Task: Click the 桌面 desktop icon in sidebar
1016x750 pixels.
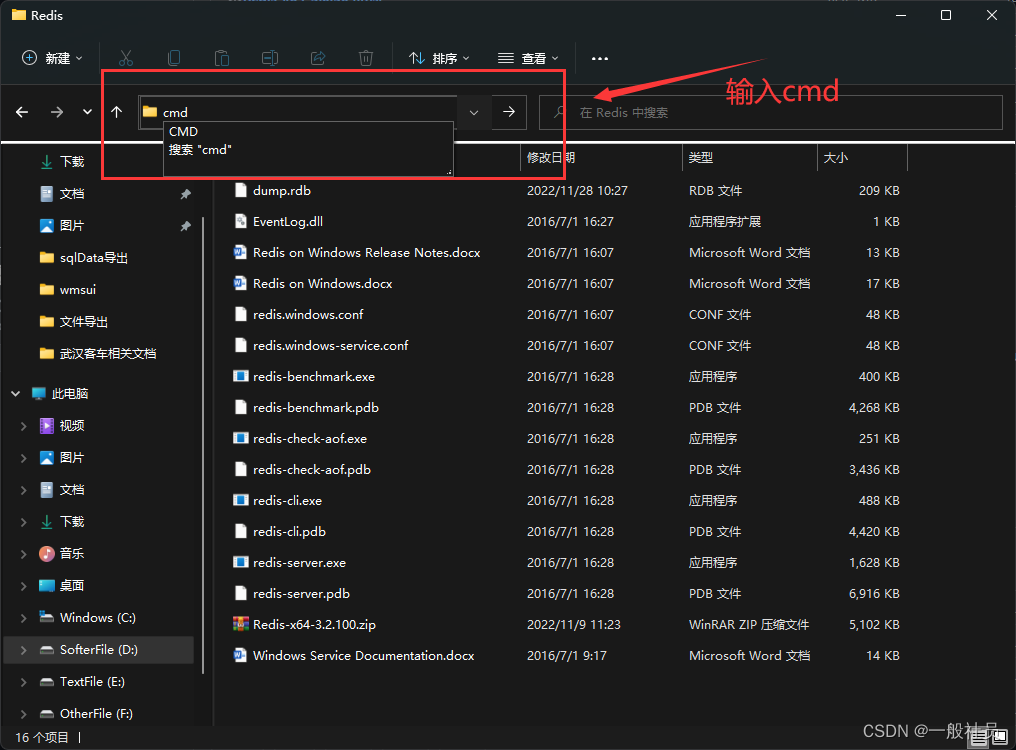Action: click(47, 585)
